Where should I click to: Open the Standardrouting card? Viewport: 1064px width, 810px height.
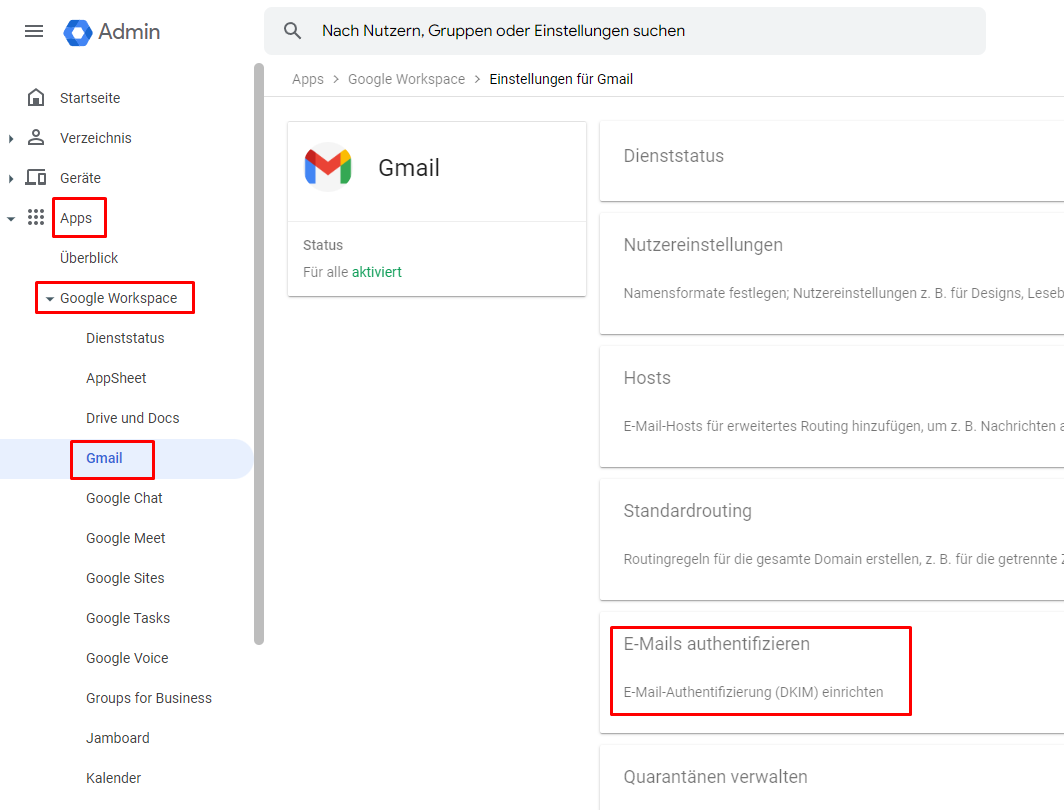point(832,540)
